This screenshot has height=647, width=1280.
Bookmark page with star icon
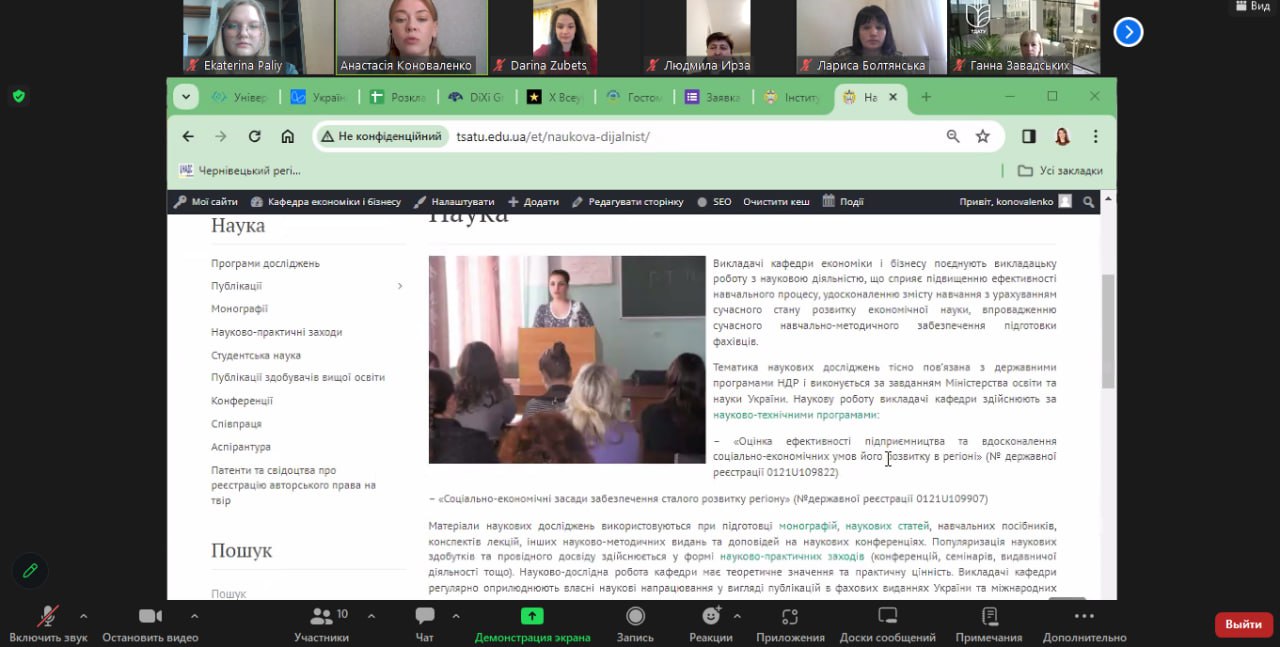(983, 136)
